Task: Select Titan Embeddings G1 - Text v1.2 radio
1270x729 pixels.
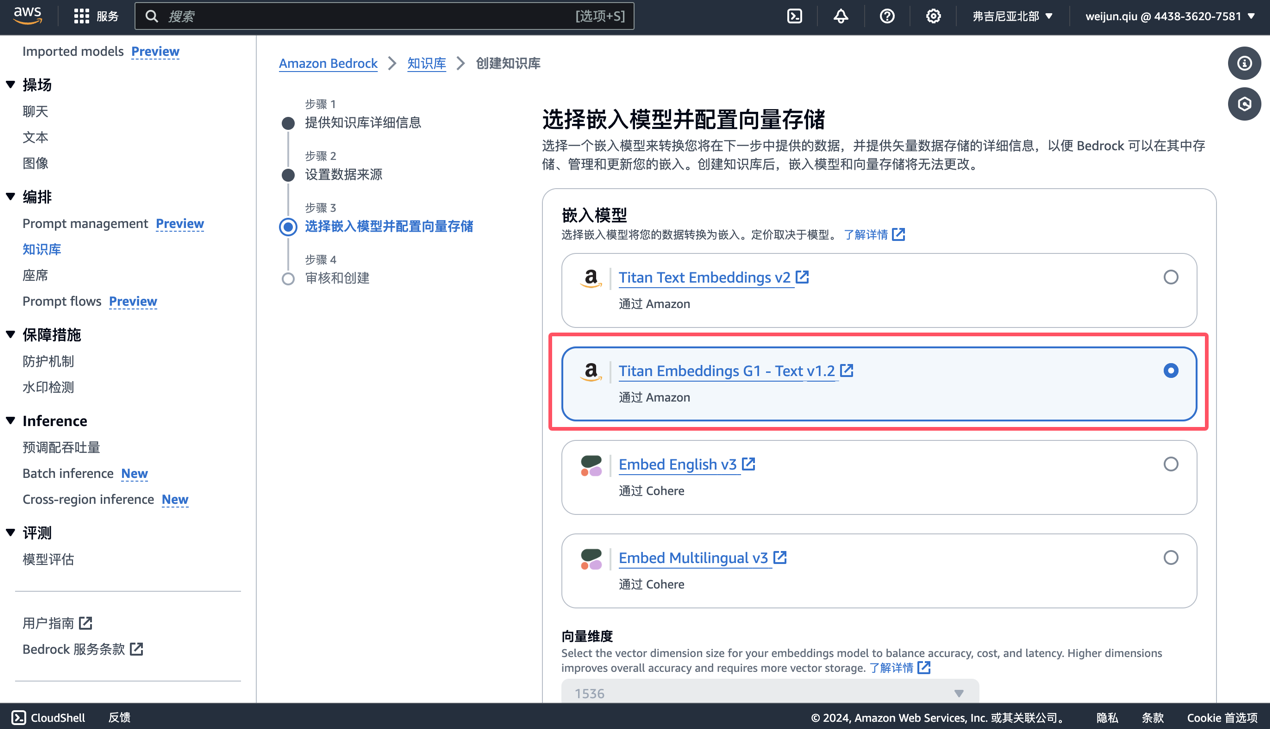Action: click(1171, 370)
